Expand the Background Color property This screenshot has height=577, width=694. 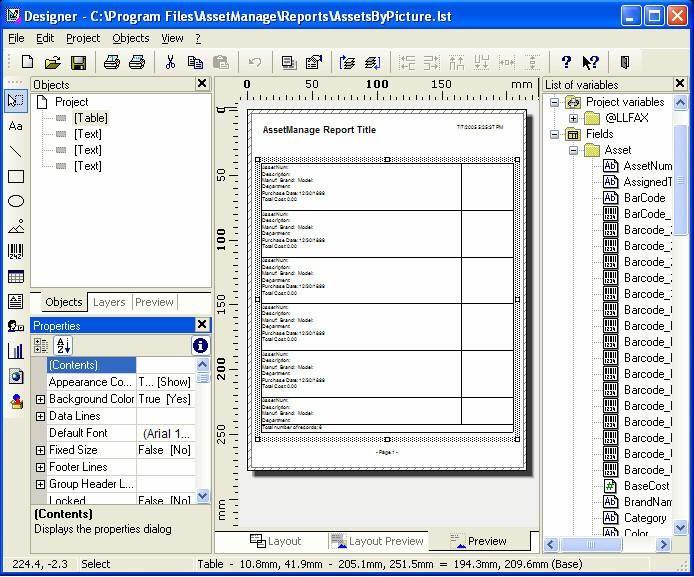click(40, 399)
